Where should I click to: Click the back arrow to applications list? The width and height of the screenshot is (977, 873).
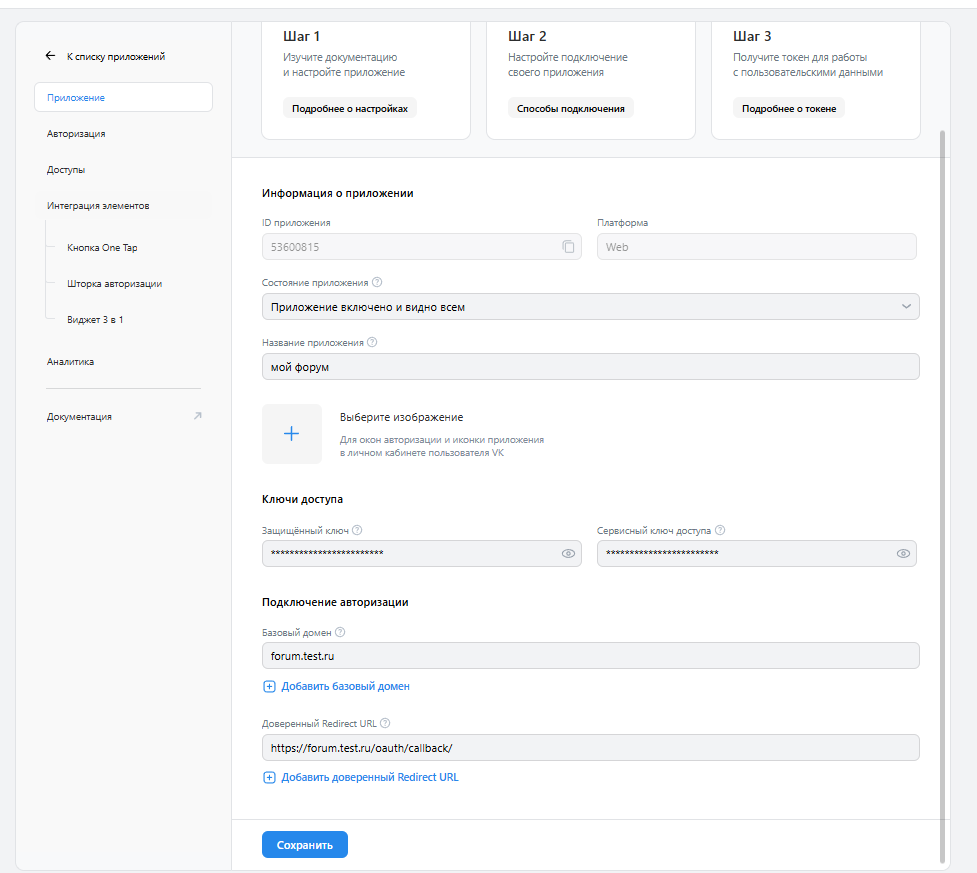coord(50,56)
